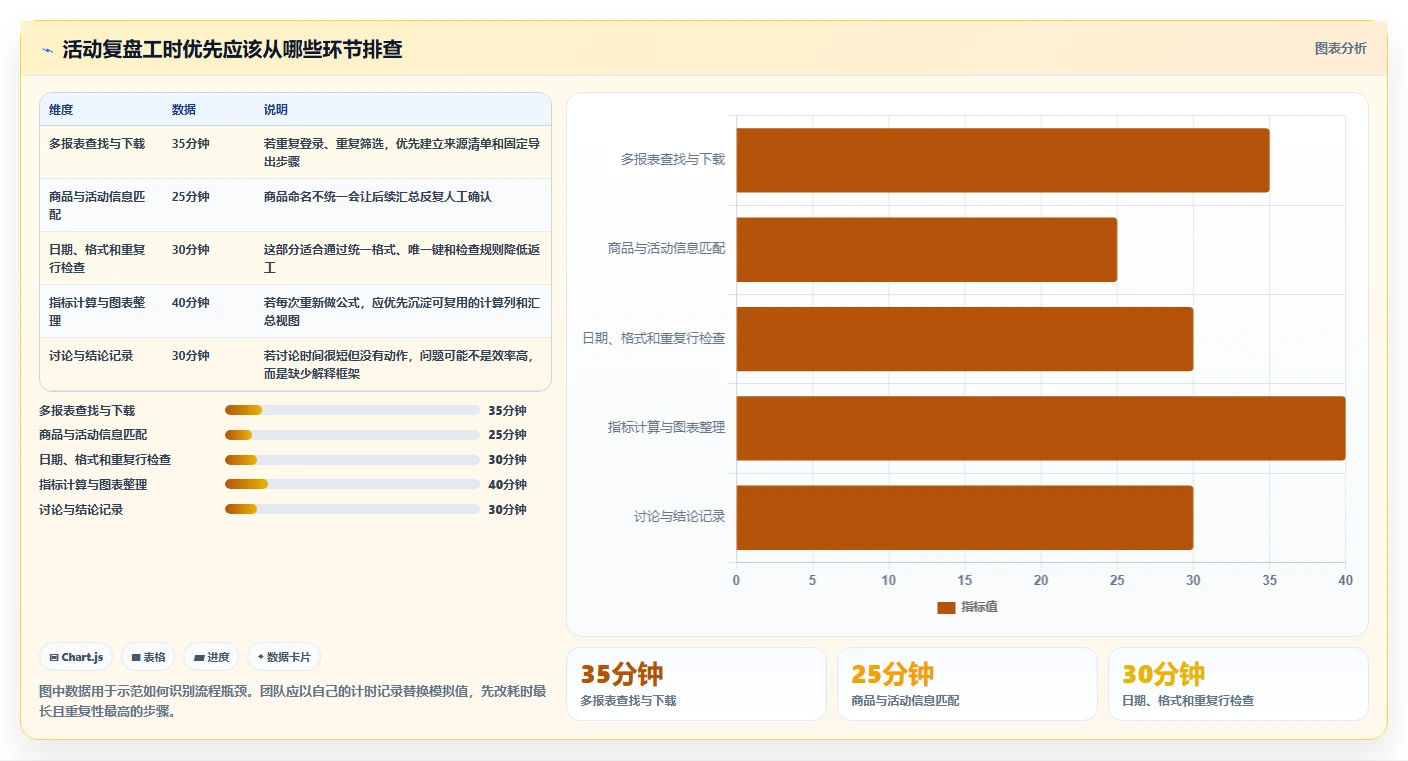Click the footer note starting 图中数据用于示范

[293, 702]
